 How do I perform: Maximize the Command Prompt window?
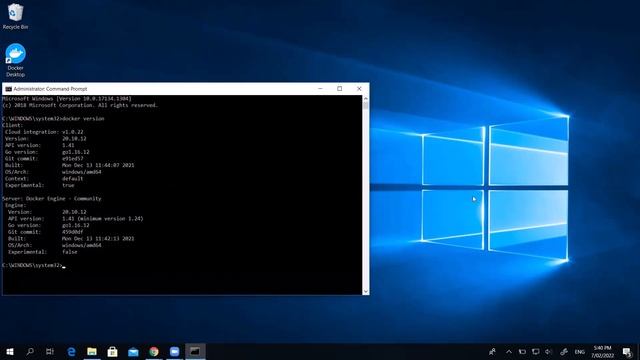click(340, 89)
